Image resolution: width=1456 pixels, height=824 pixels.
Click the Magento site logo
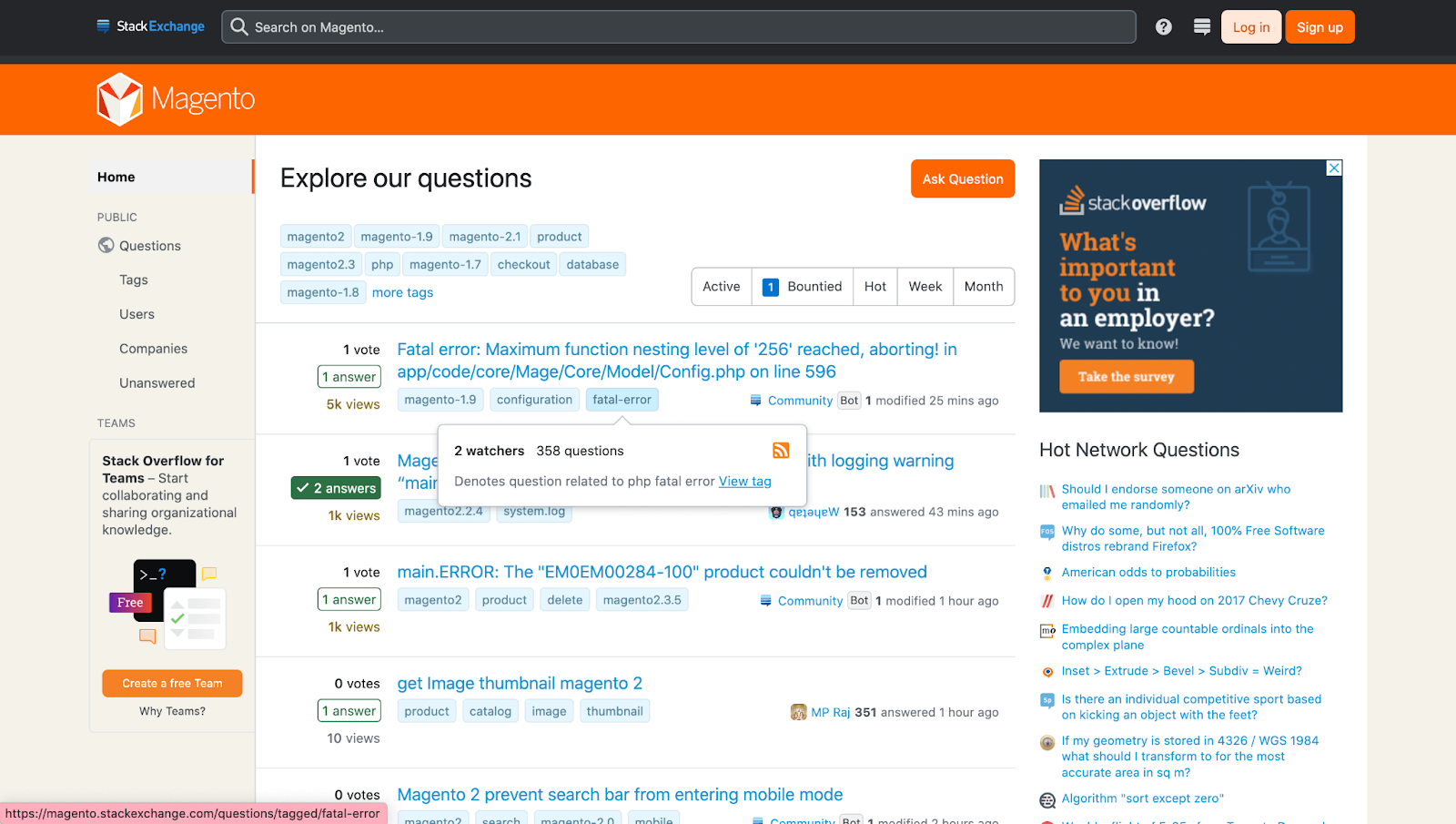[176, 99]
